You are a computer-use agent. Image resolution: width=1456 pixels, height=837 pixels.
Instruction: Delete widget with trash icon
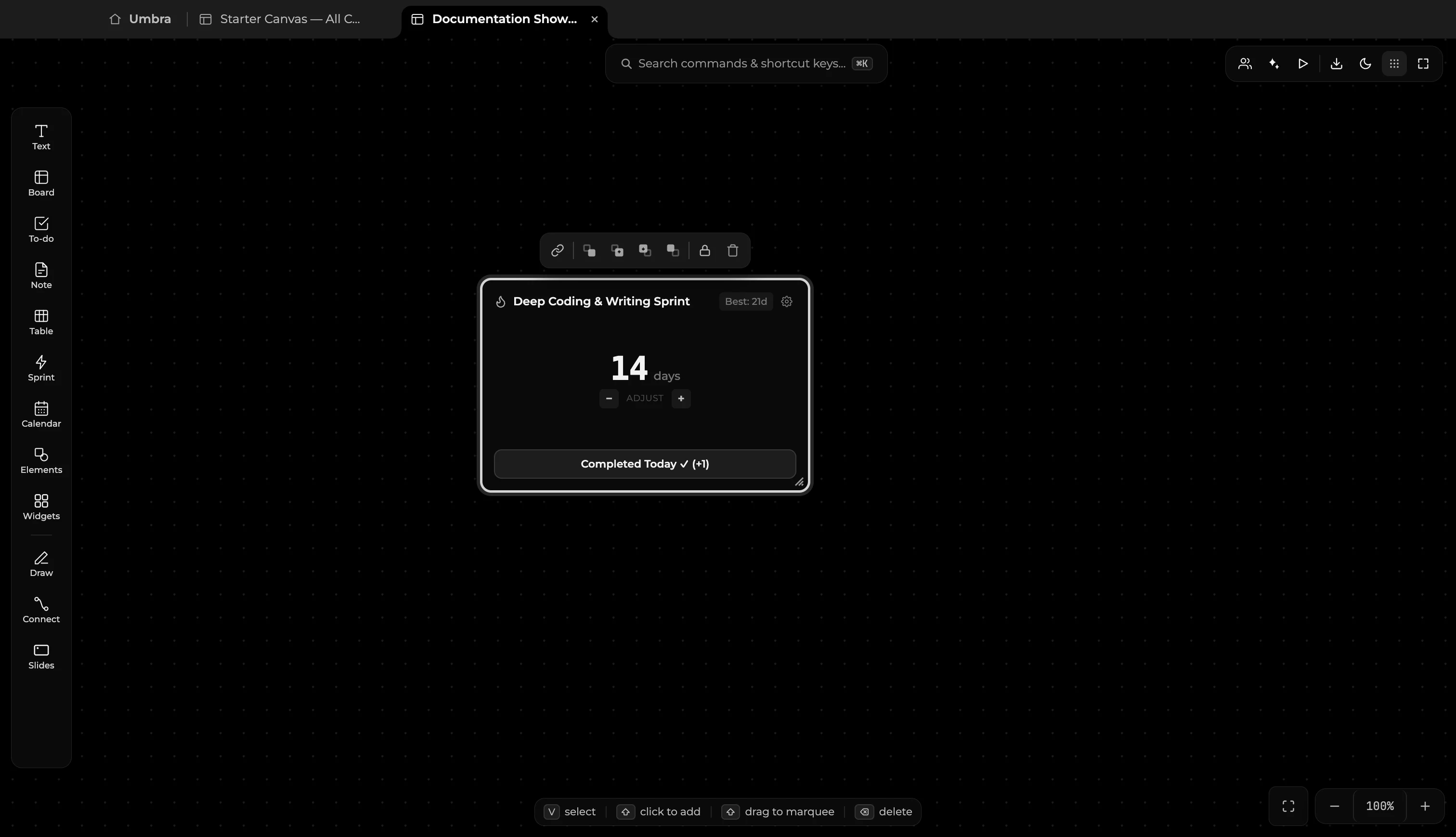click(733, 250)
